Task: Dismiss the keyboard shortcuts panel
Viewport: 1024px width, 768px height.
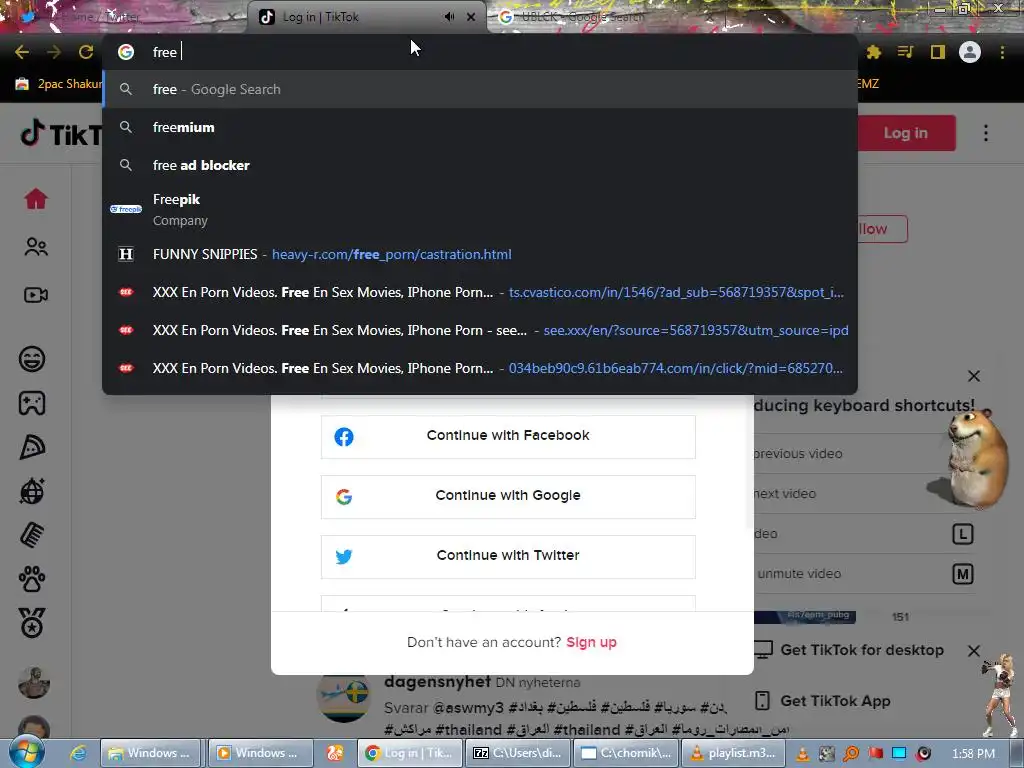Action: [x=974, y=376]
